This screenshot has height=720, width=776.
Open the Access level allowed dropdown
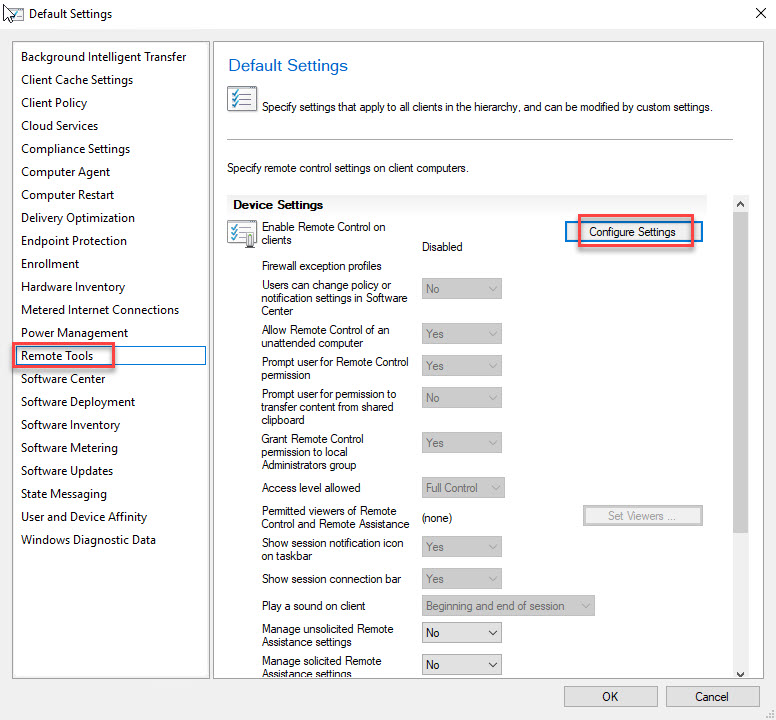point(463,488)
